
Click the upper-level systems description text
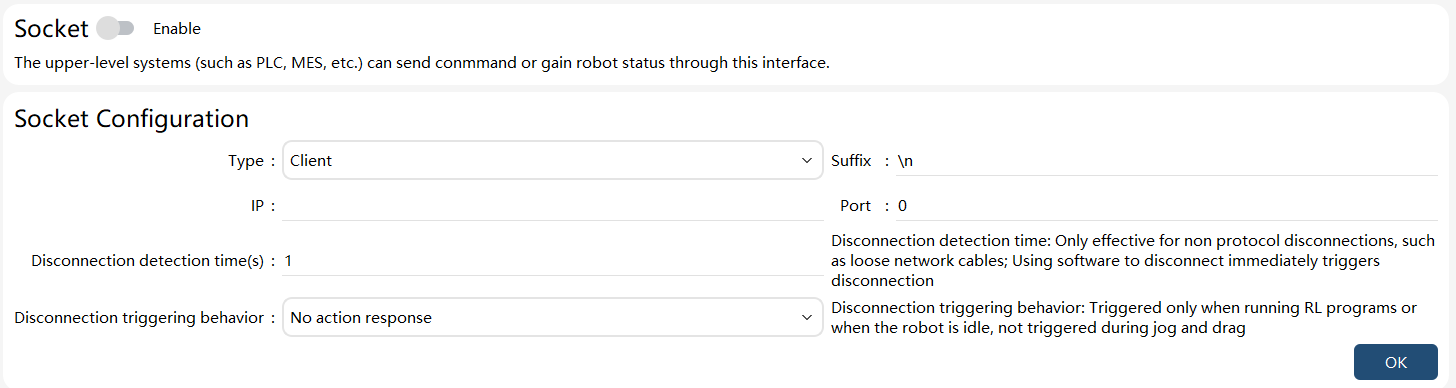pos(422,63)
